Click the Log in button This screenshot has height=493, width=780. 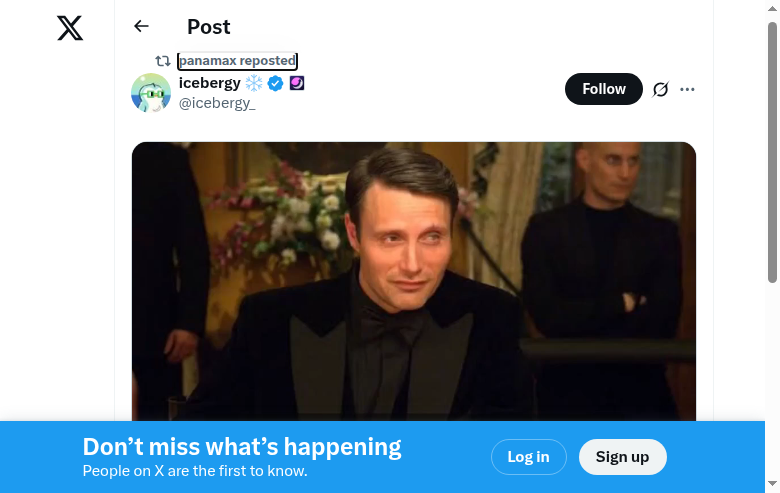[x=528, y=457]
